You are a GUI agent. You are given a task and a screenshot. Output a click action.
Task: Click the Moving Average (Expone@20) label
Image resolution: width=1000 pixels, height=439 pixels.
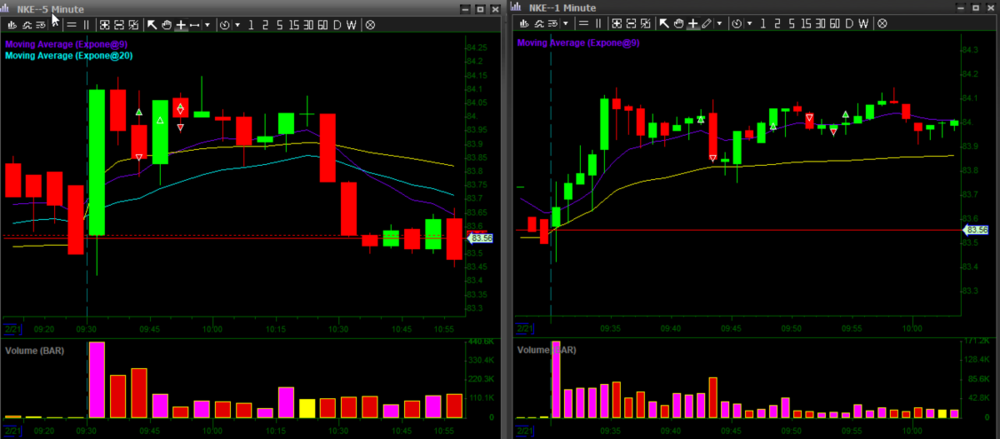69,56
